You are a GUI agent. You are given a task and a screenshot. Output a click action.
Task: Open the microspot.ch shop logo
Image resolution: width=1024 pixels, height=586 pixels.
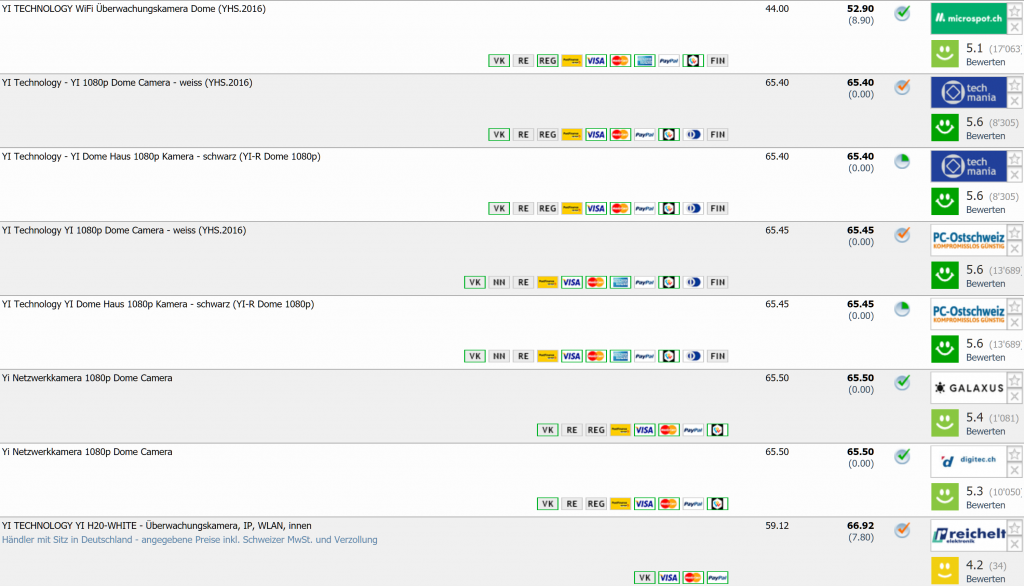pyautogui.click(x=967, y=19)
